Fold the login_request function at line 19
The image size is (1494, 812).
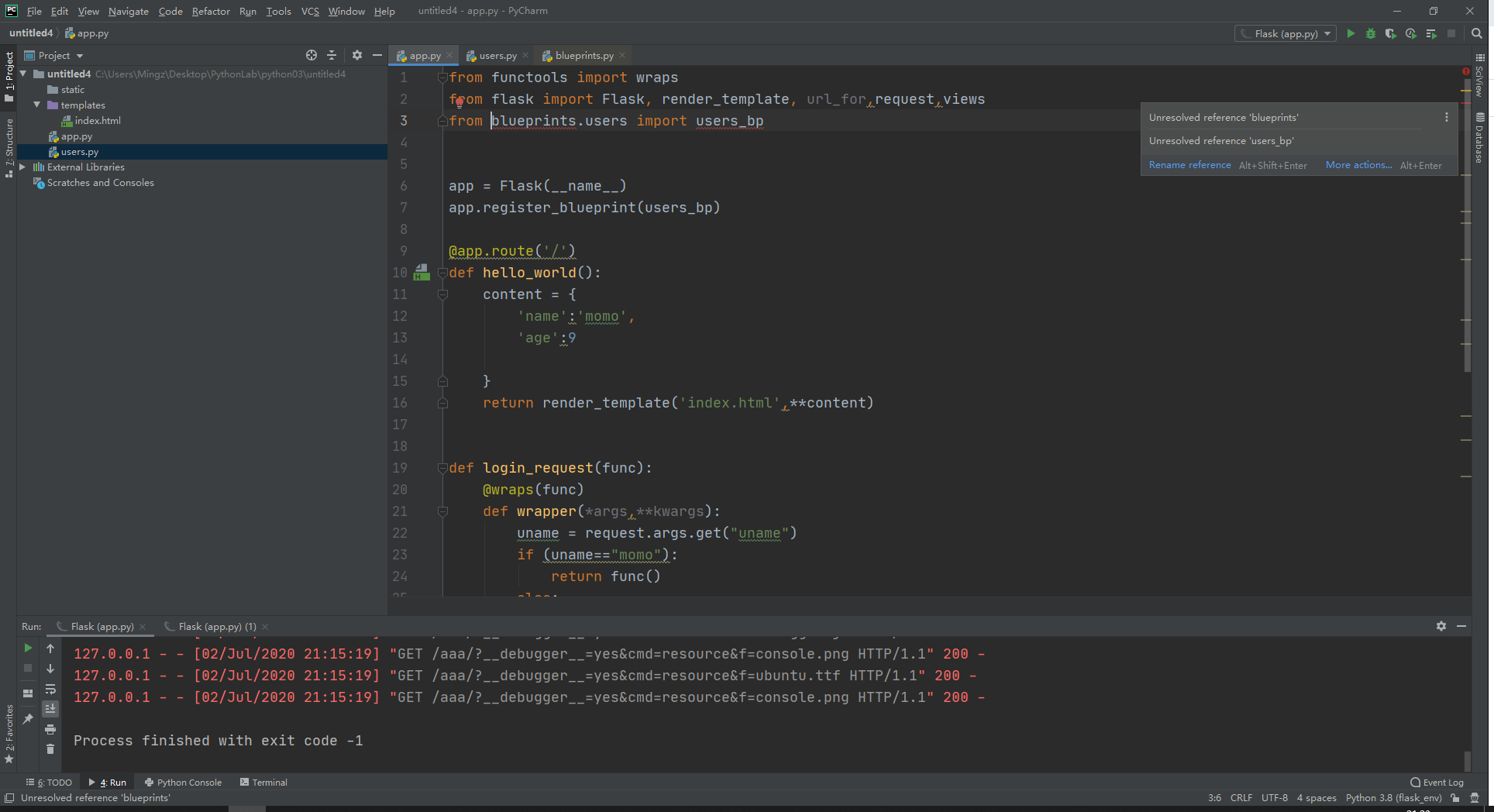click(x=442, y=468)
